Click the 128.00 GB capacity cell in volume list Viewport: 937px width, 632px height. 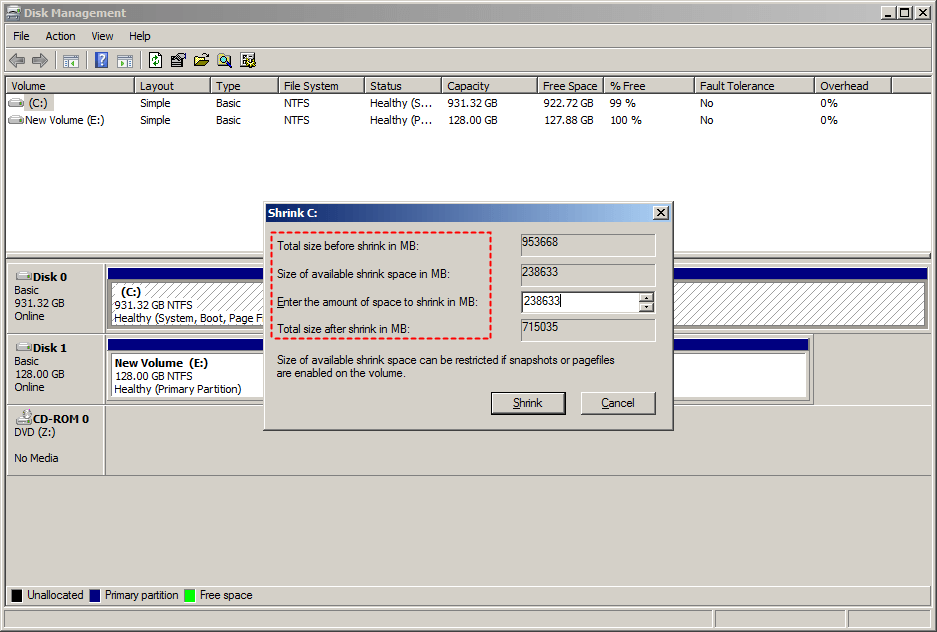coord(473,120)
